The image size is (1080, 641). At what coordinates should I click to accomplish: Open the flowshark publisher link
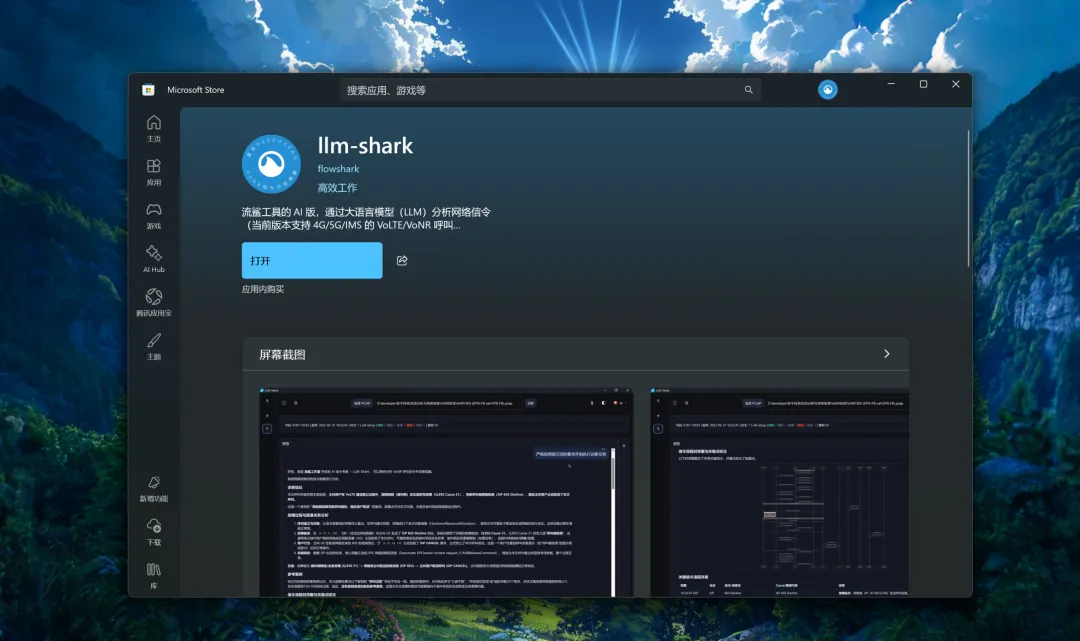338,169
